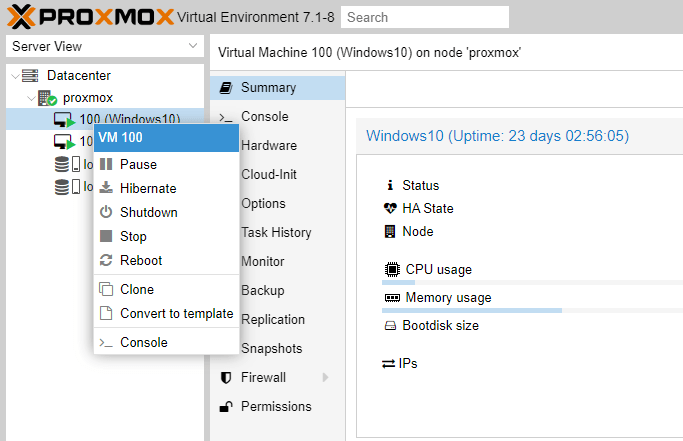Click the Memory usage progress bar
This screenshot has width=683, height=441.
point(532,311)
